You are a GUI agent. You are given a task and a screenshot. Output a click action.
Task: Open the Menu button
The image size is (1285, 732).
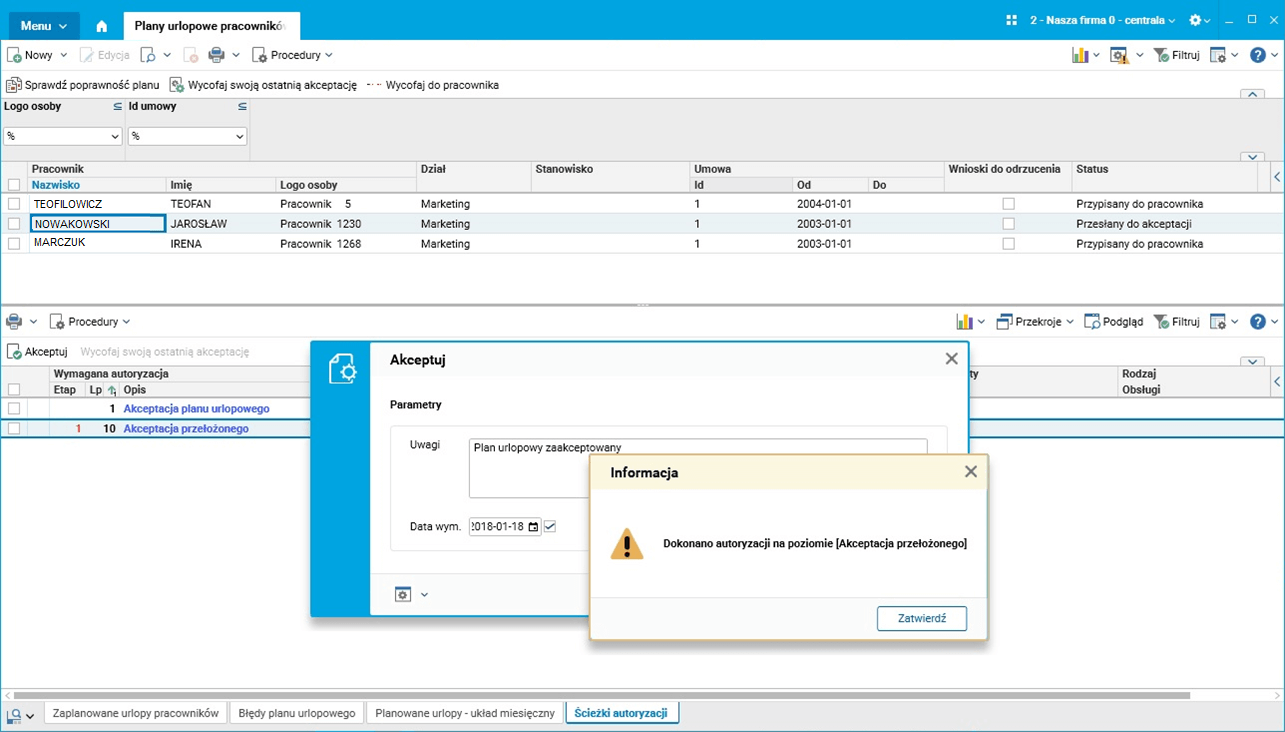(44, 26)
